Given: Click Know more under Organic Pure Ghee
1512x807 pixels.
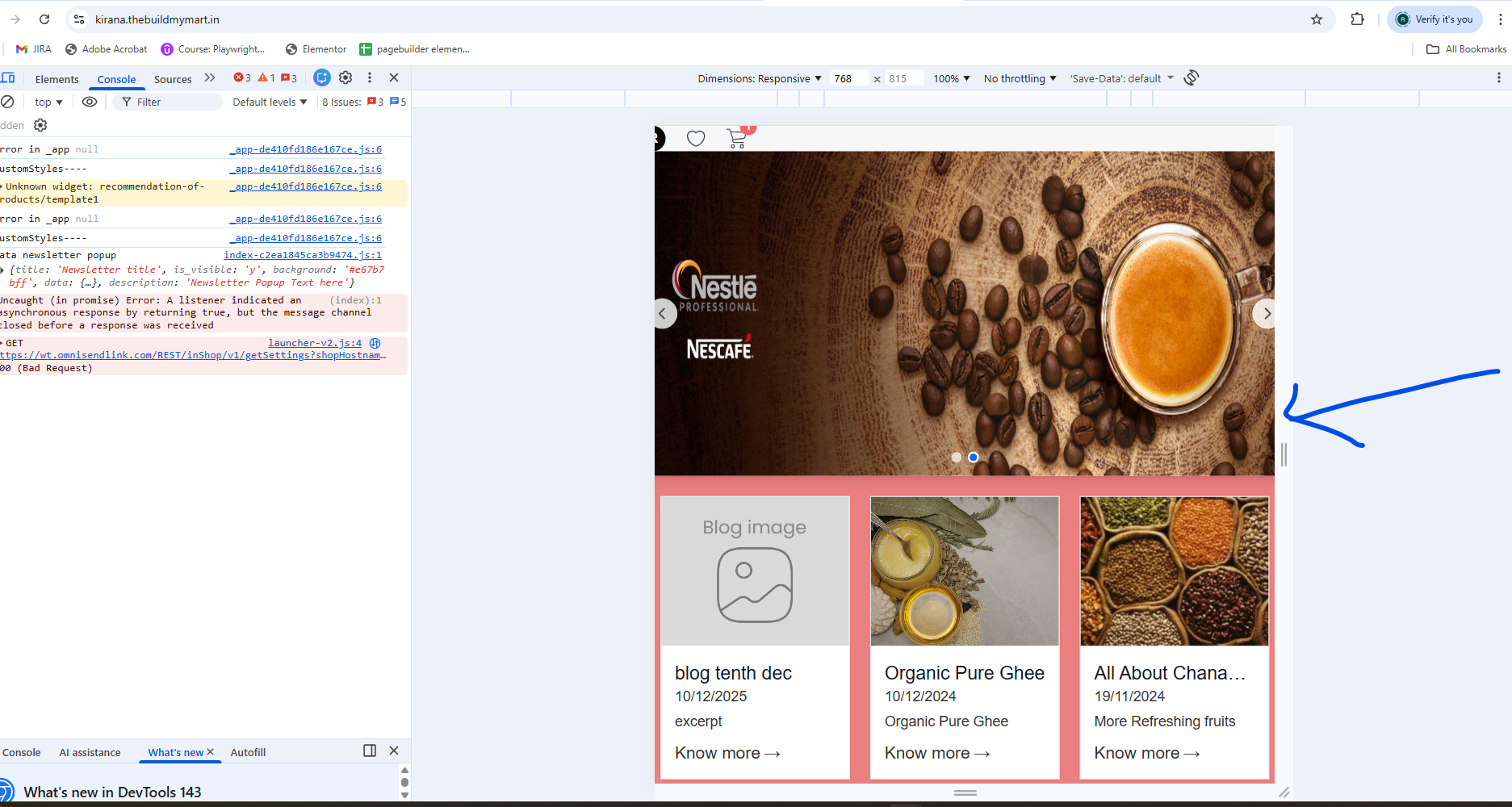Looking at the screenshot, I should 937,753.
